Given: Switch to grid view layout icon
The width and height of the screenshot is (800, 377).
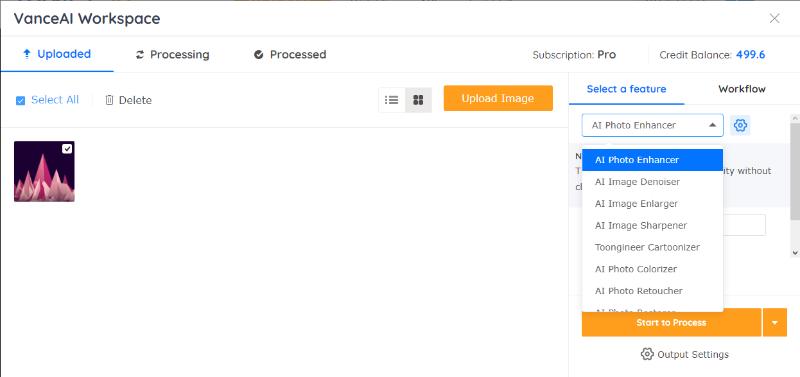Looking at the screenshot, I should tap(418, 100).
